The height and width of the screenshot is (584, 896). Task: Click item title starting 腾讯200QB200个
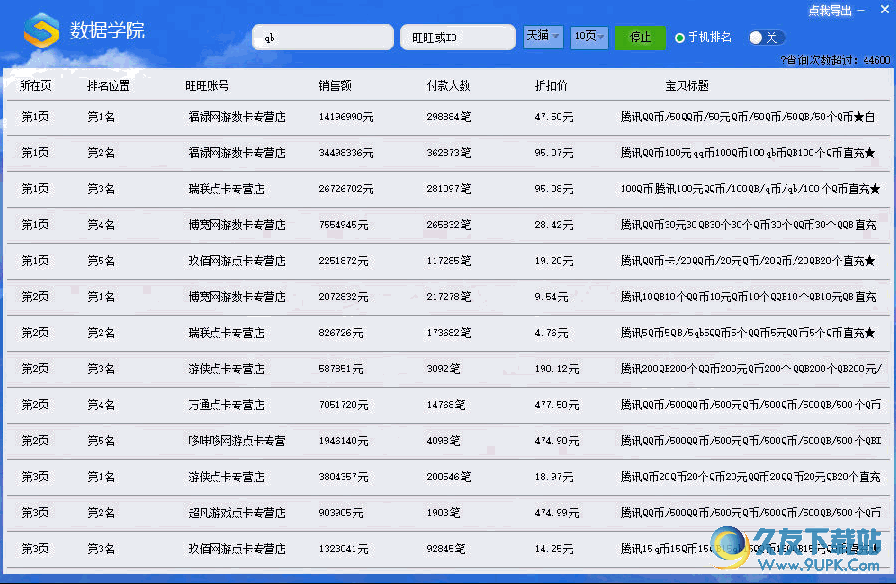tap(751, 369)
